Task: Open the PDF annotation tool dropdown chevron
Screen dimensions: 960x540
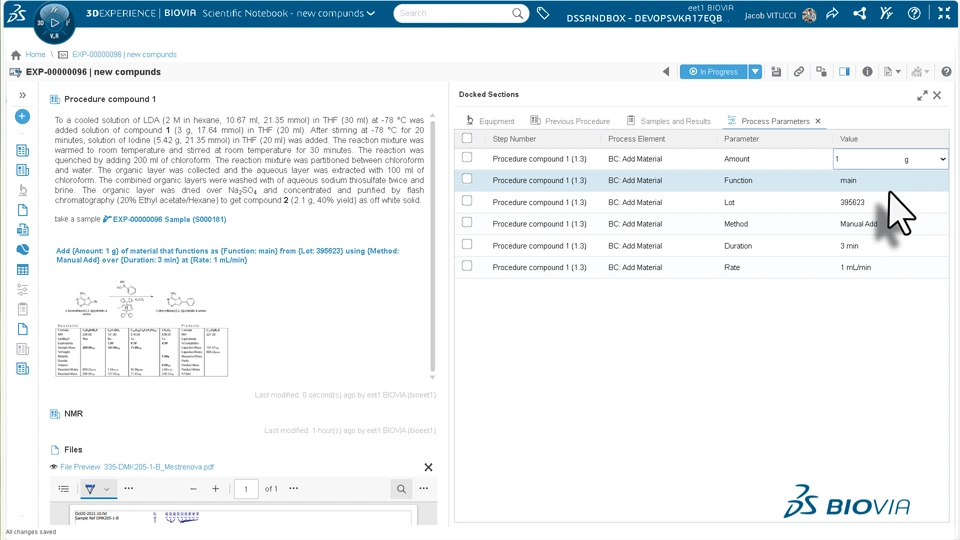Action: [107, 489]
